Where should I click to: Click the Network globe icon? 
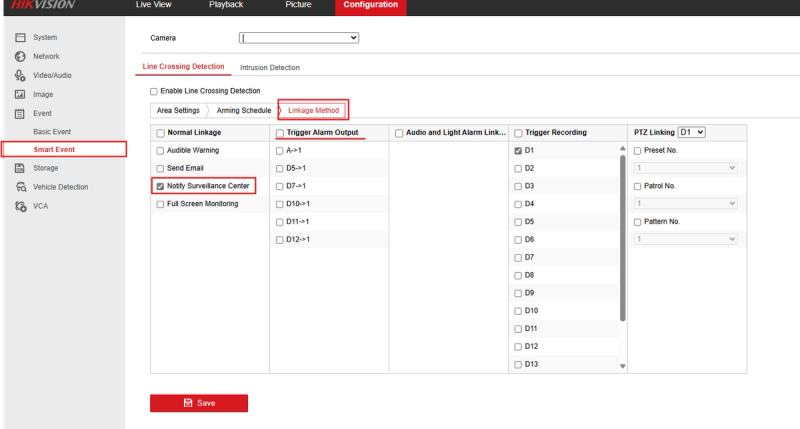click(20, 56)
